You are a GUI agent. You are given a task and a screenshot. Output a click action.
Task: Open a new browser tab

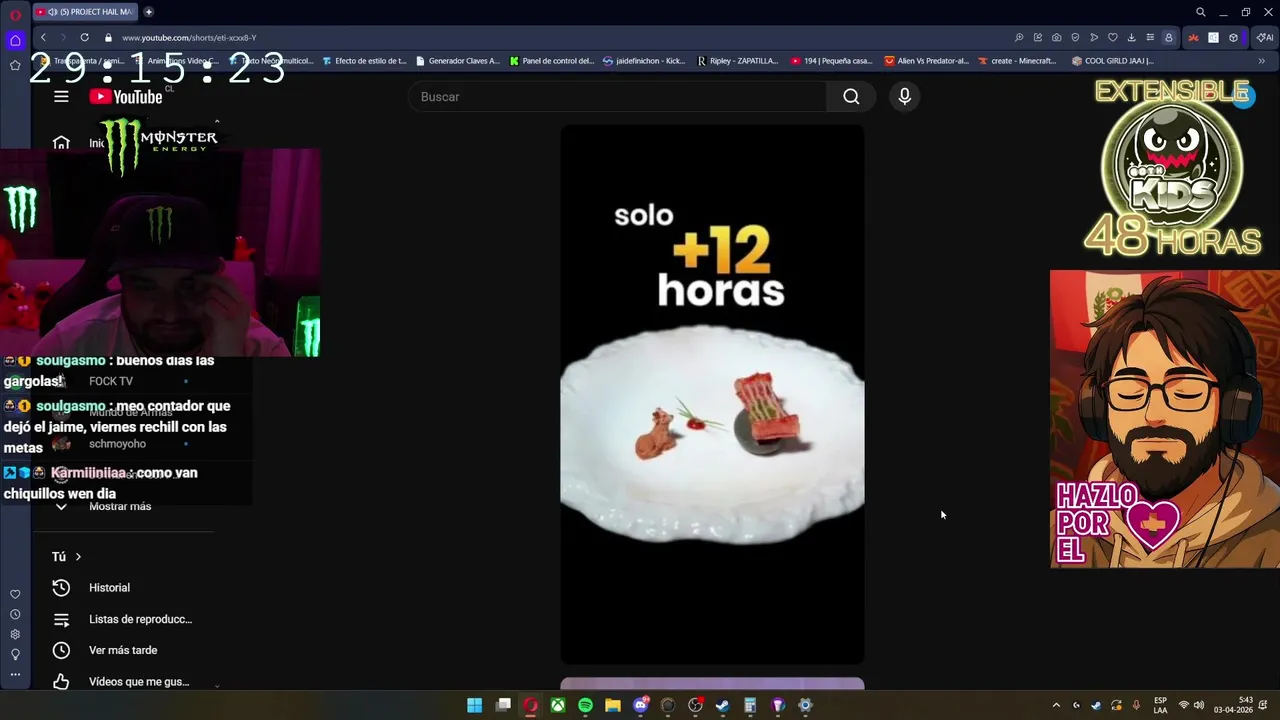(x=148, y=12)
